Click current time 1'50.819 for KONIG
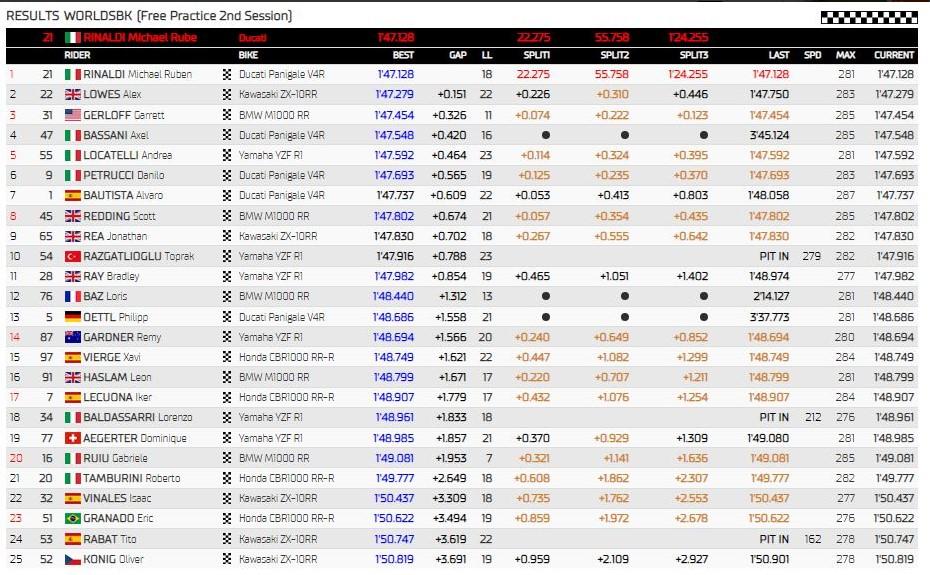This screenshot has height=575, width=930. point(893,559)
